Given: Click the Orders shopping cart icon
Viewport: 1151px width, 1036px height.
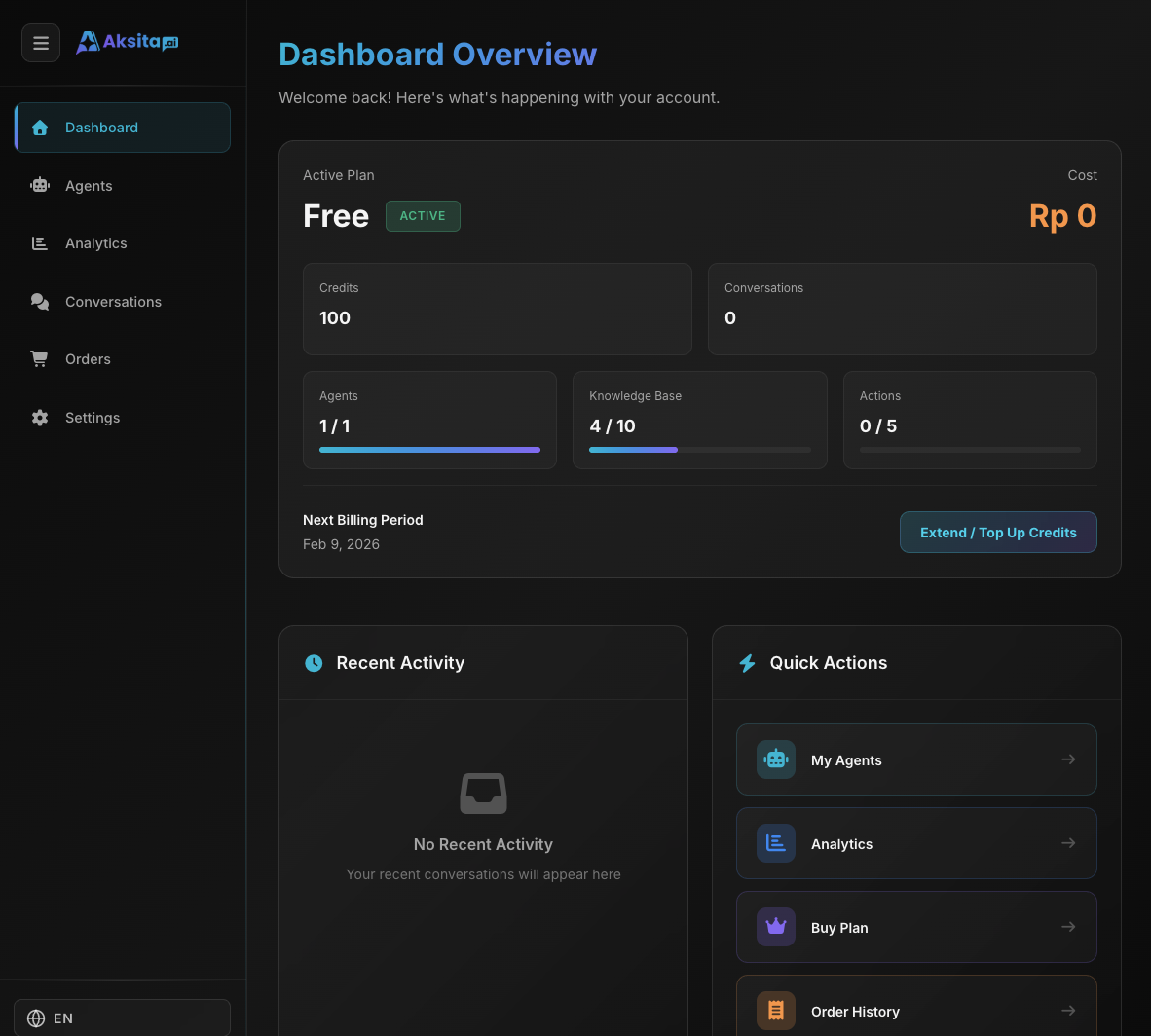Looking at the screenshot, I should pyautogui.click(x=39, y=358).
